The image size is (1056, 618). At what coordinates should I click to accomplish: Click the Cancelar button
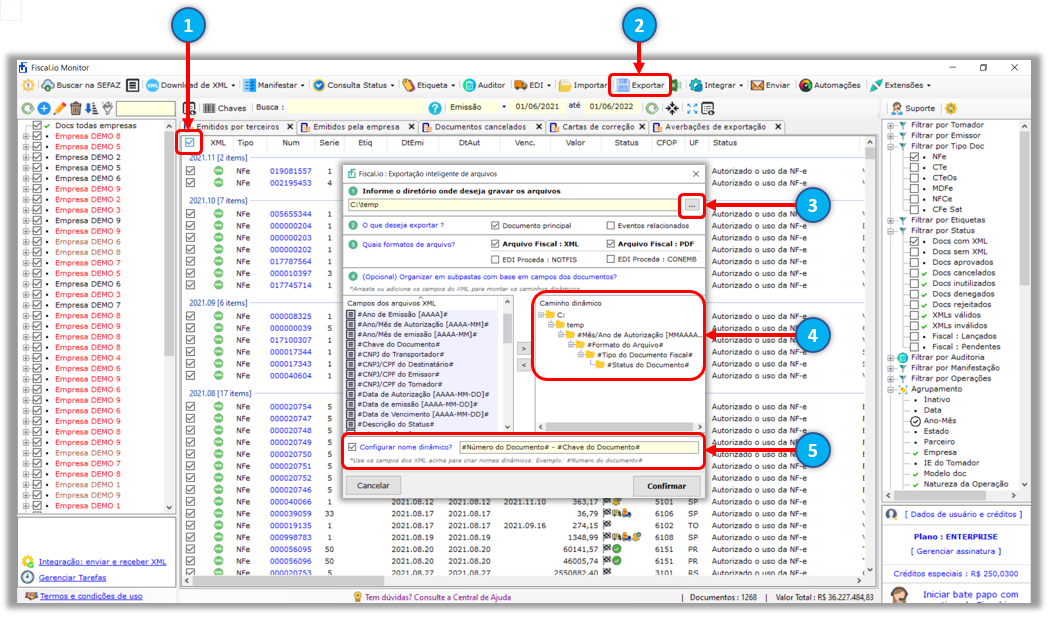coord(373,485)
